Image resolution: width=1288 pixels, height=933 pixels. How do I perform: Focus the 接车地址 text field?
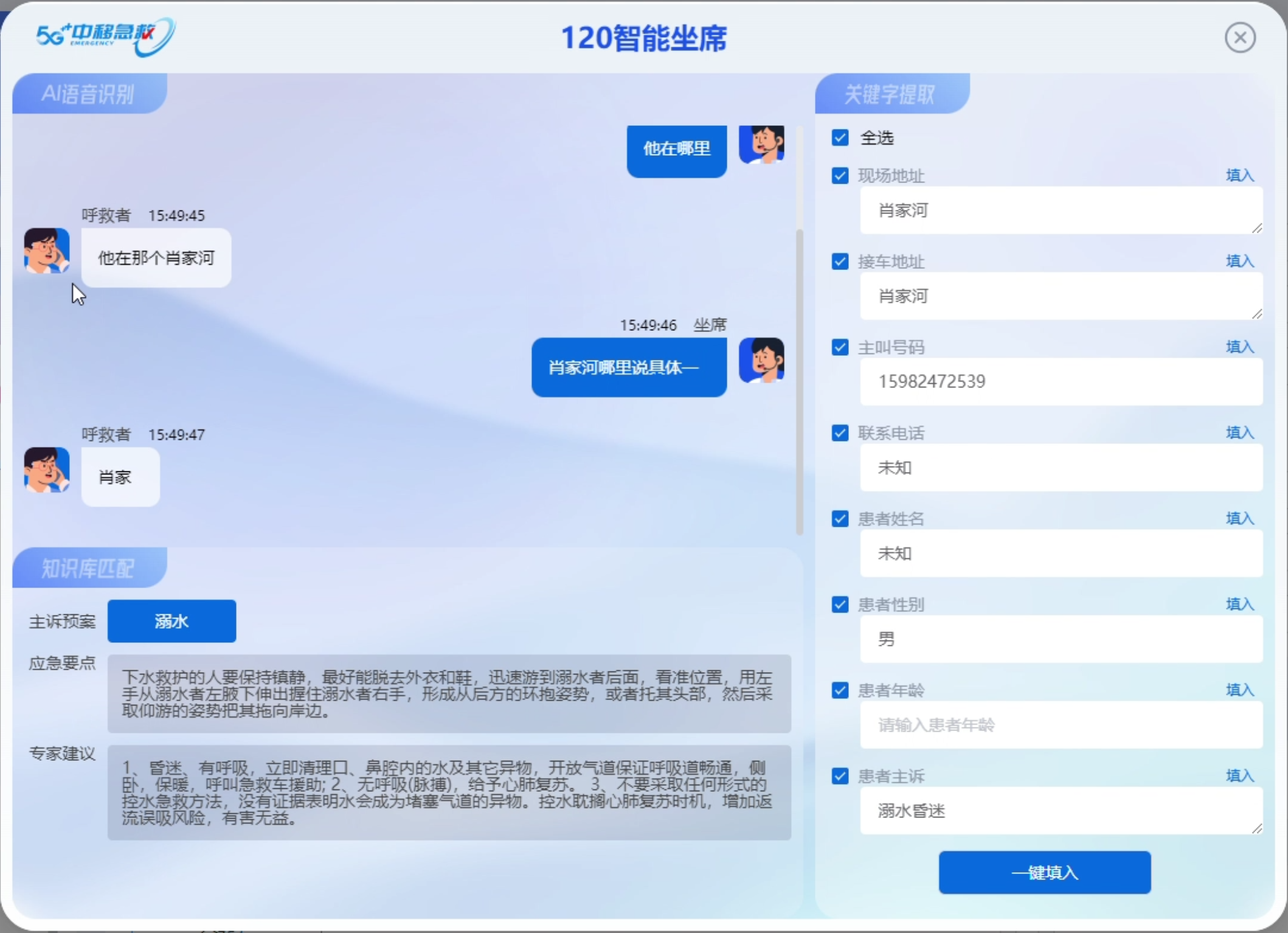click(x=1061, y=296)
